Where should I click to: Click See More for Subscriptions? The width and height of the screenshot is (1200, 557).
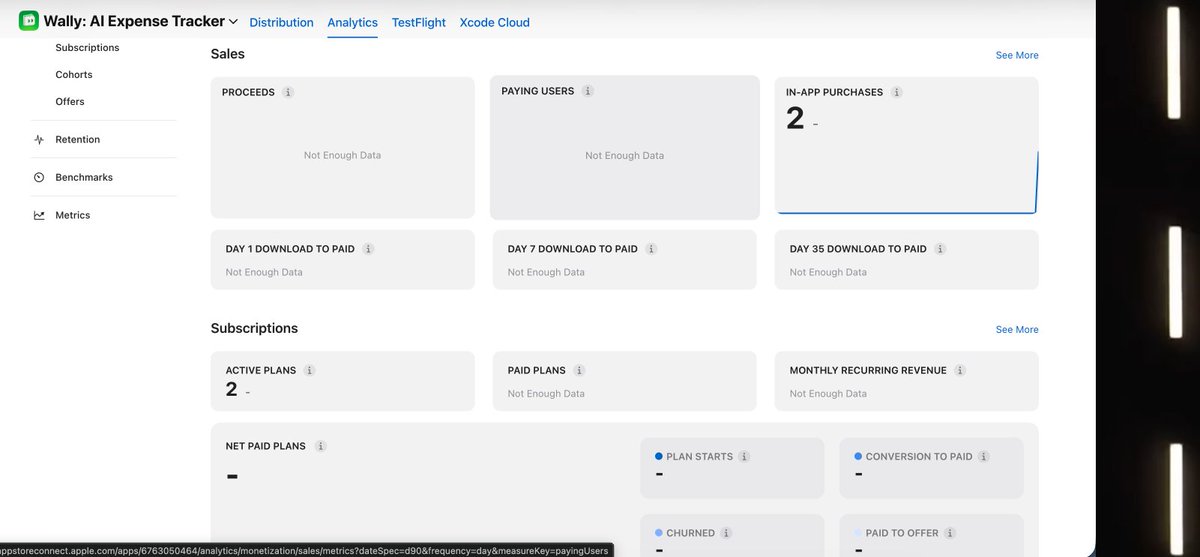[1017, 329]
